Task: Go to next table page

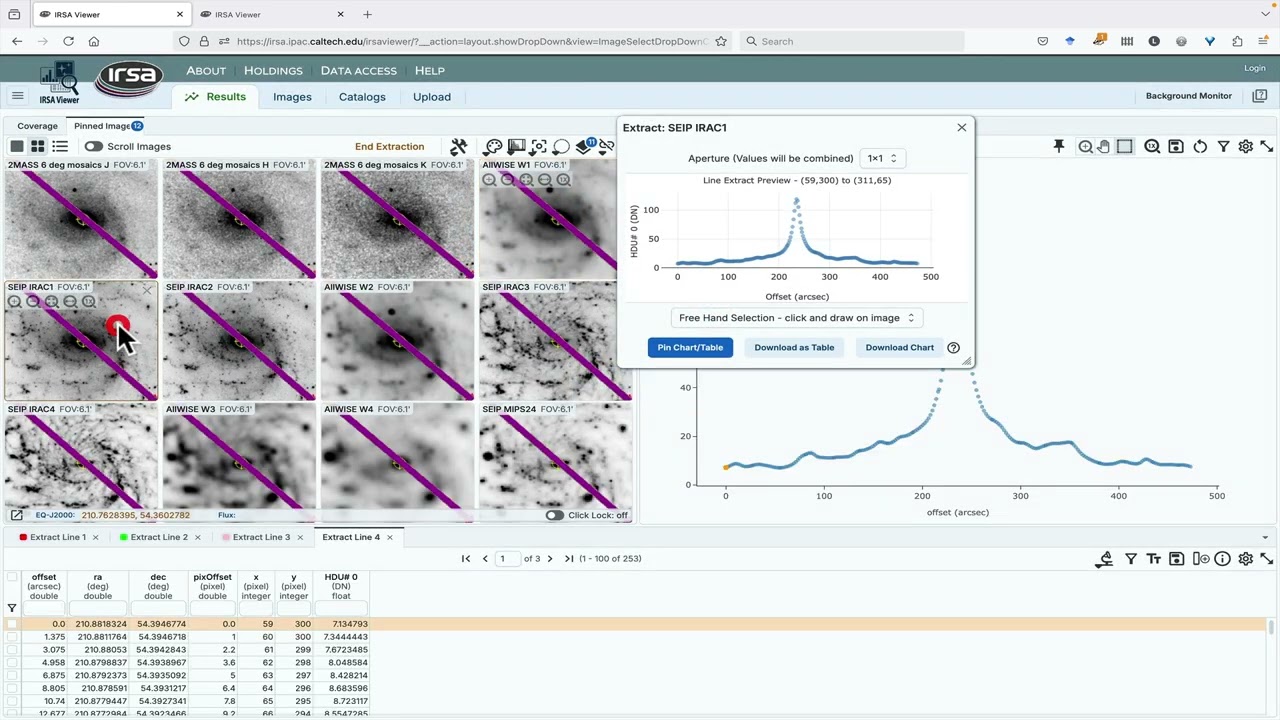Action: tap(550, 559)
